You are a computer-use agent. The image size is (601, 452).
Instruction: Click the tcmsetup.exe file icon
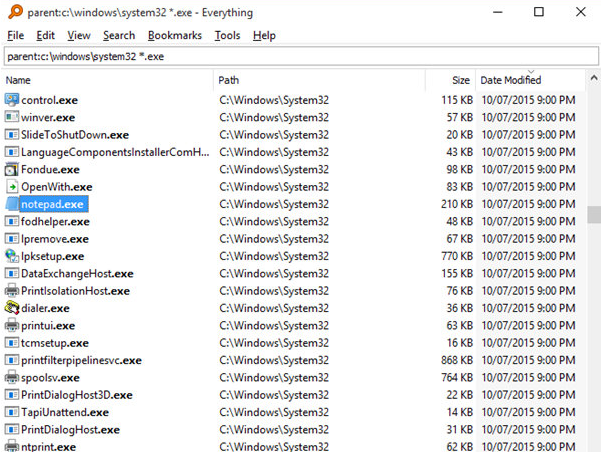(x=11, y=343)
